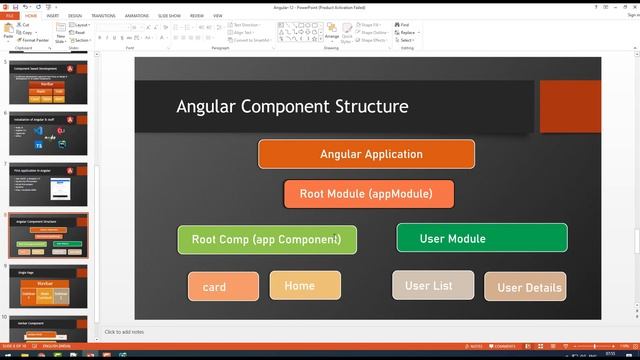The height and width of the screenshot is (360, 640).
Task: Select the User Module shape
Action: tap(482, 238)
